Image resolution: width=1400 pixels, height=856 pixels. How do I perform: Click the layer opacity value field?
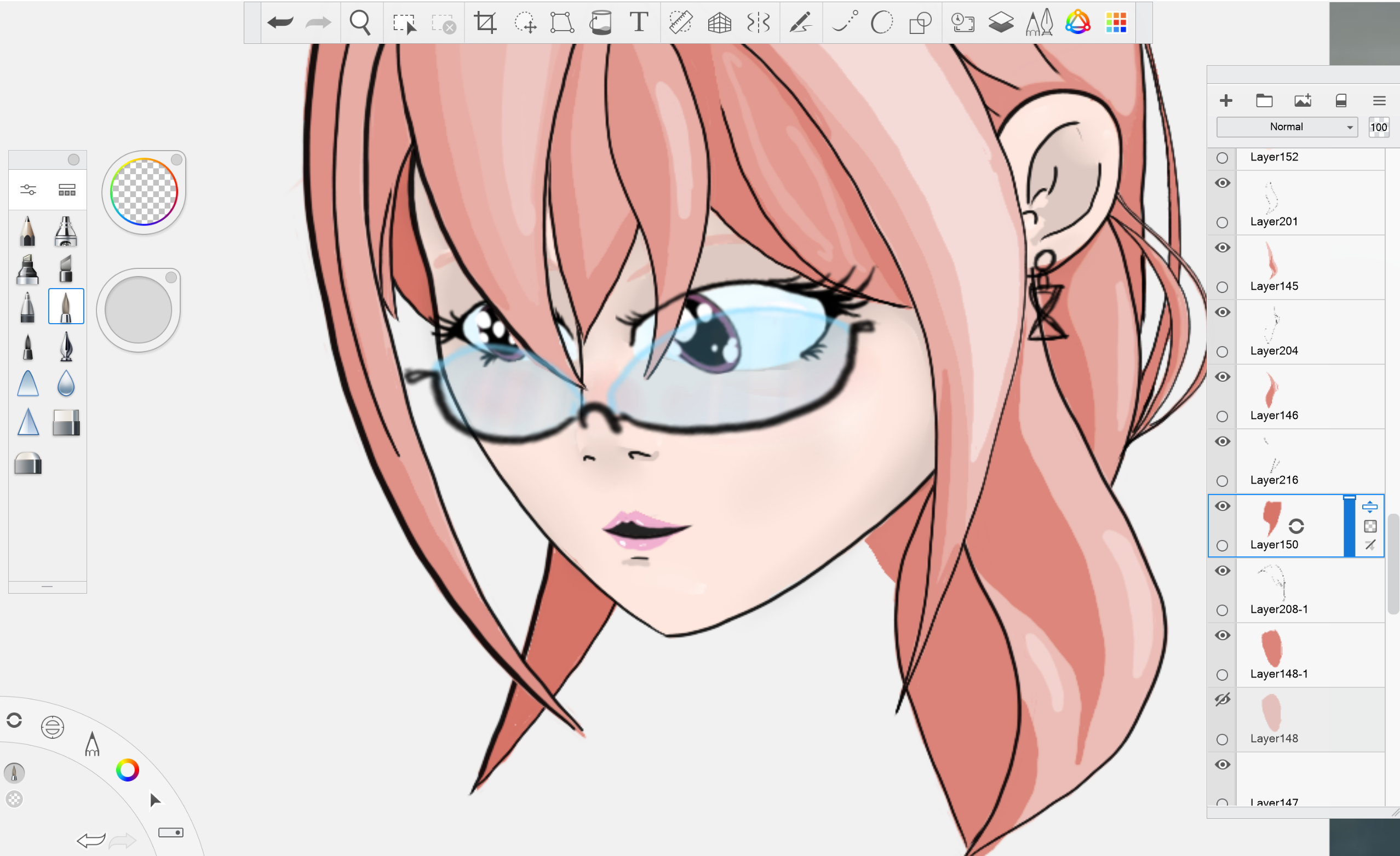(1379, 127)
